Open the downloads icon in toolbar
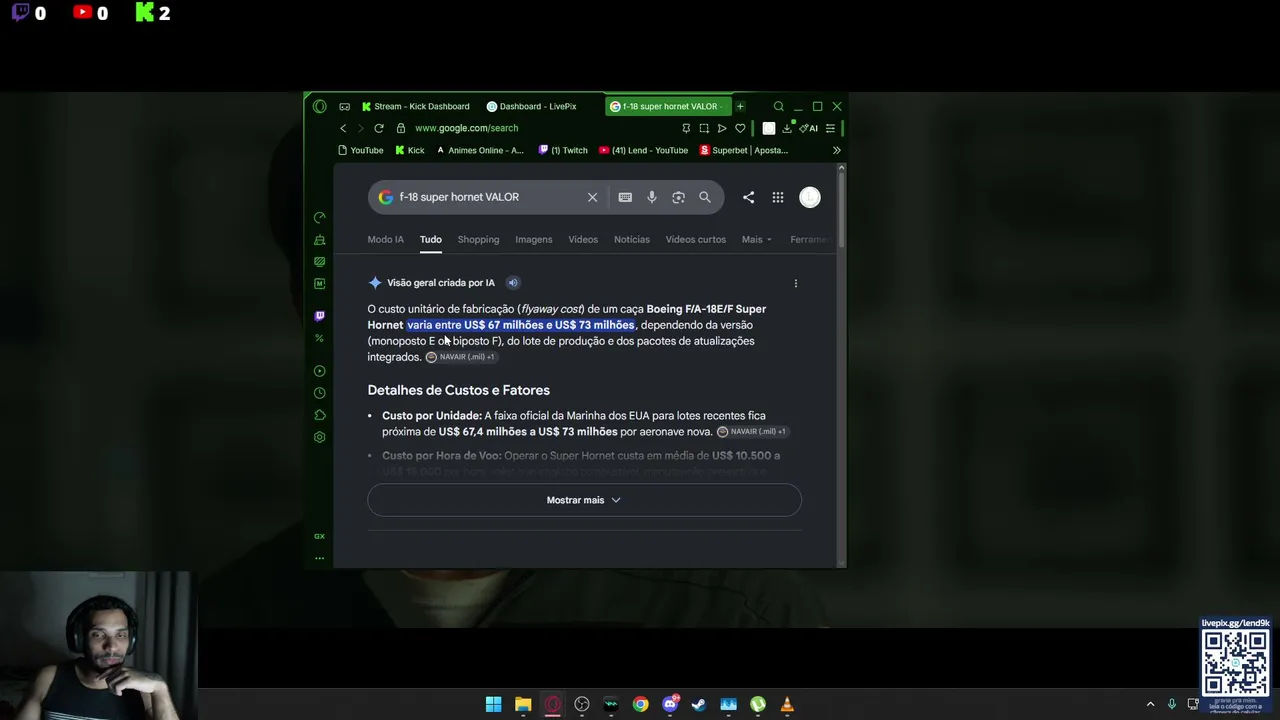 pyautogui.click(x=787, y=128)
